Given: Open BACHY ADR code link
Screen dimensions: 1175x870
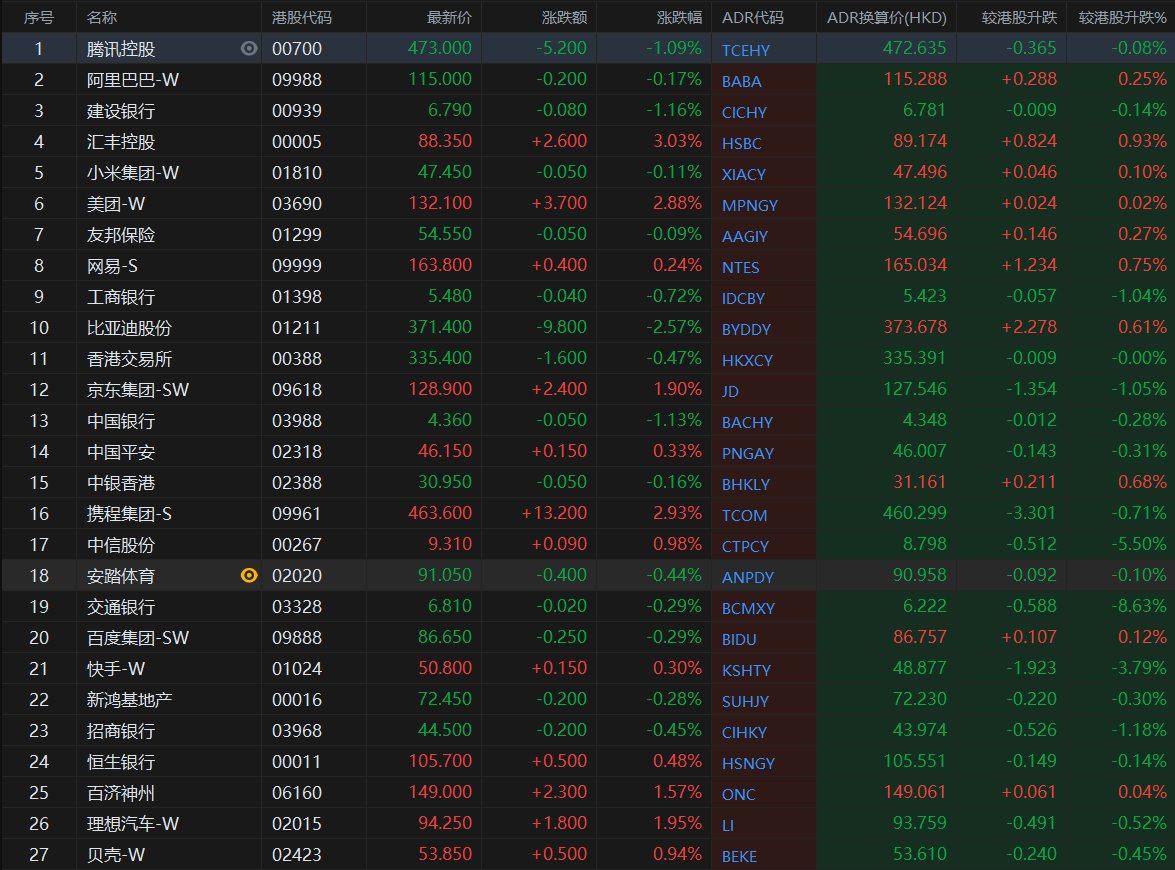Looking at the screenshot, I should click(x=747, y=422).
